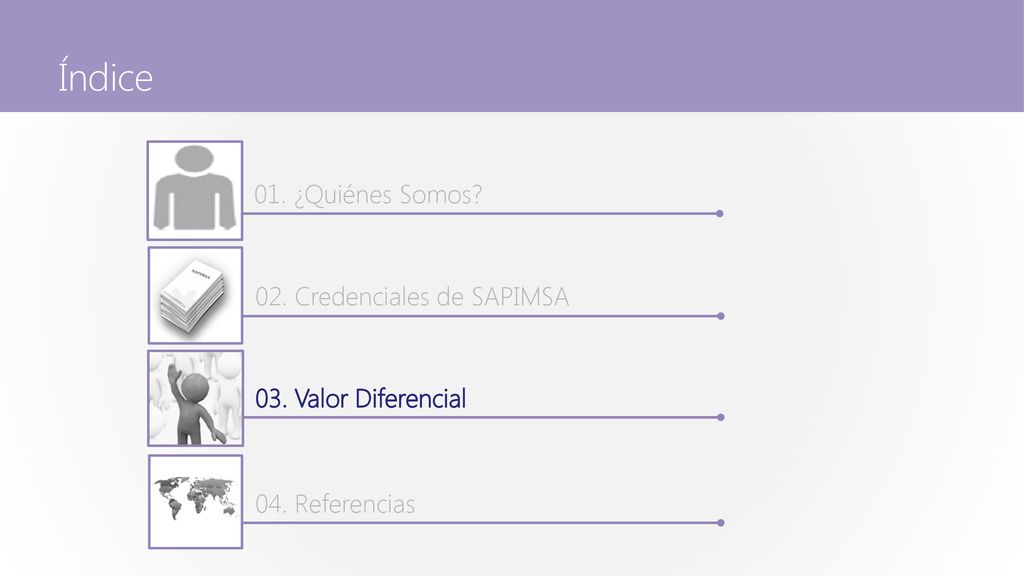
Task: Click the purple header banner
Action: coord(512,56)
